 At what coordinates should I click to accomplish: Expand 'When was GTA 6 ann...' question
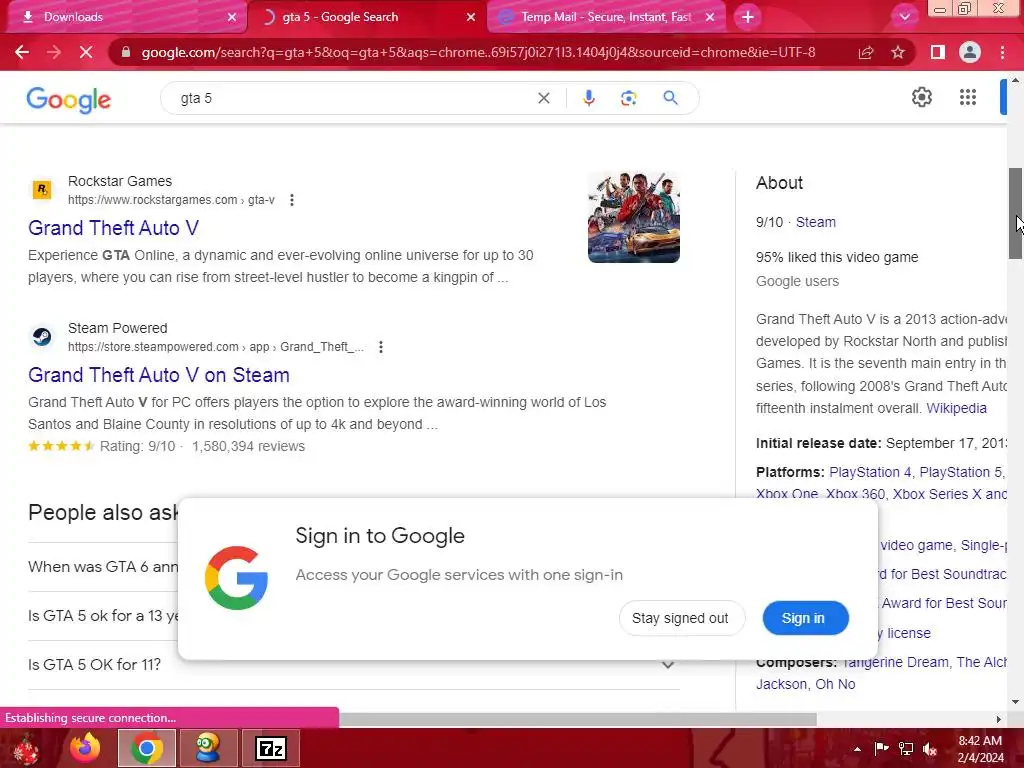tap(103, 567)
